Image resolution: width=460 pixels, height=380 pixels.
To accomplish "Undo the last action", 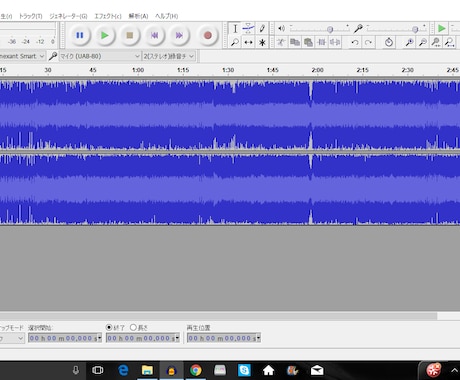I will [x=355, y=42].
